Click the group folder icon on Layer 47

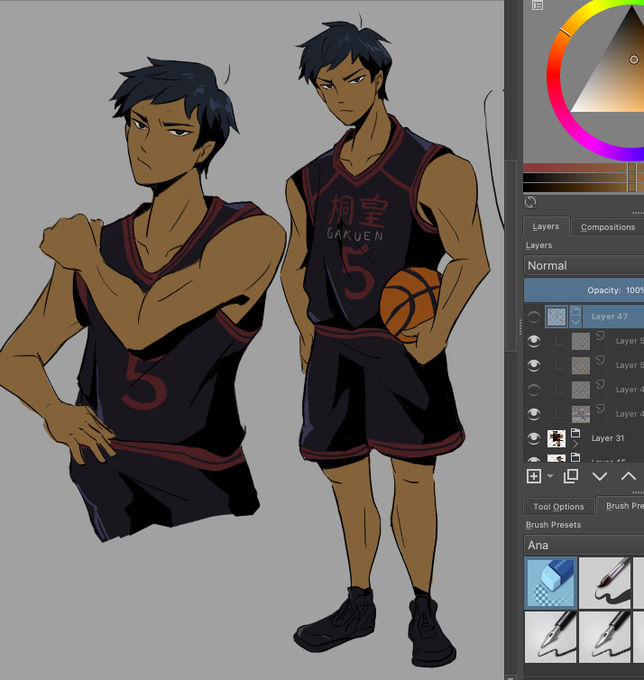click(575, 311)
